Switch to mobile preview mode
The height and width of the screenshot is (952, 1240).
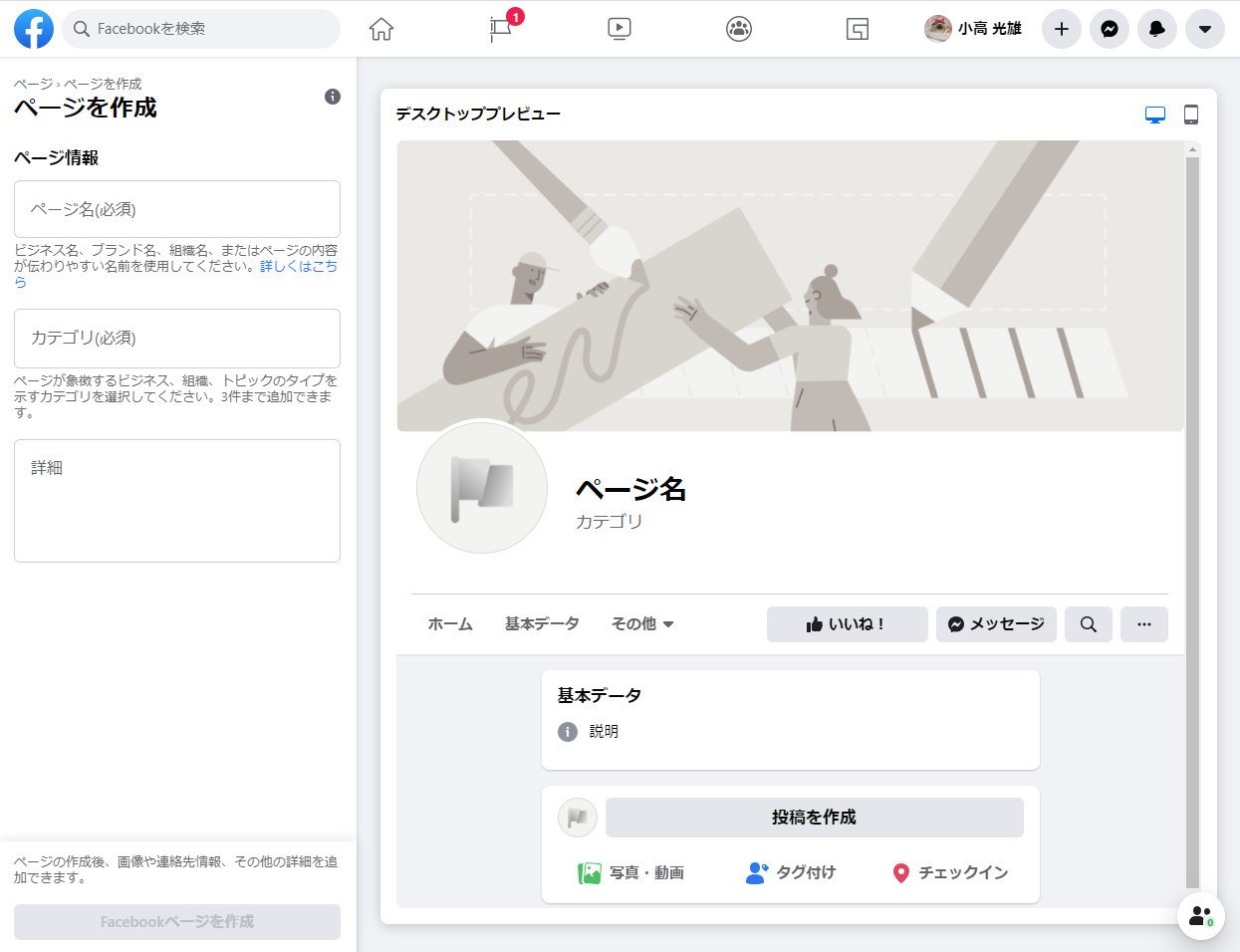pos(1191,115)
